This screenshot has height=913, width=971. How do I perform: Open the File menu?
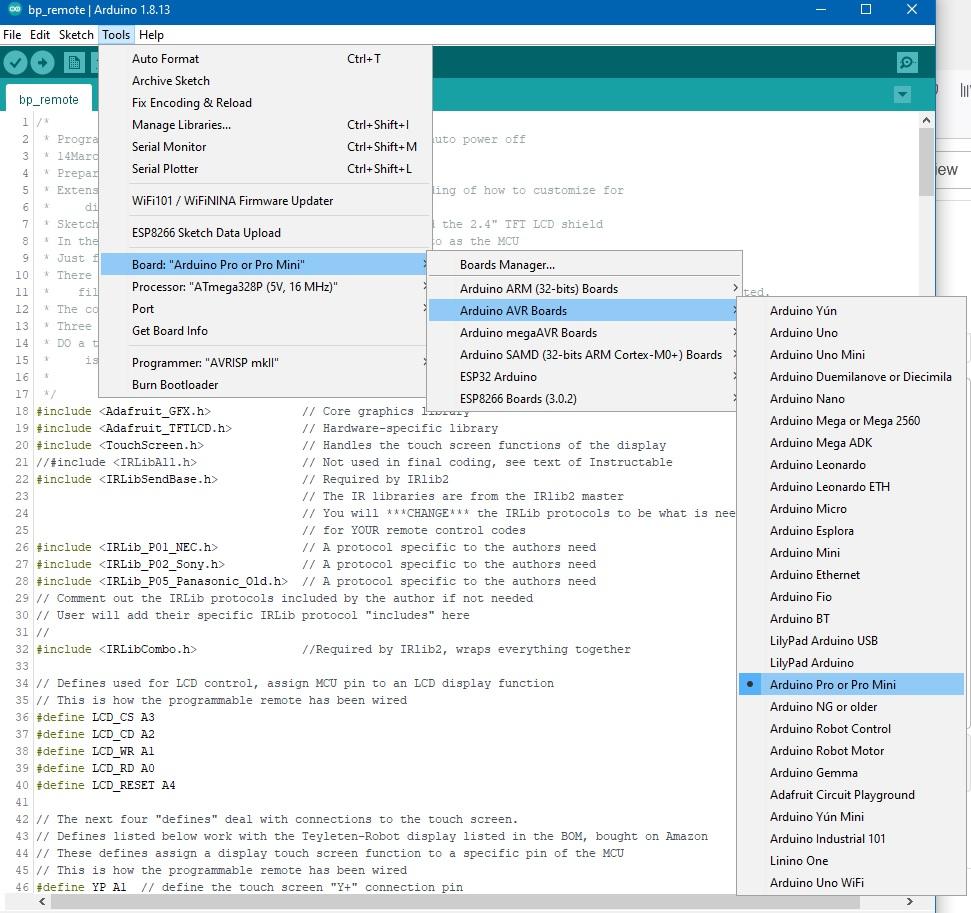click(x=12, y=35)
